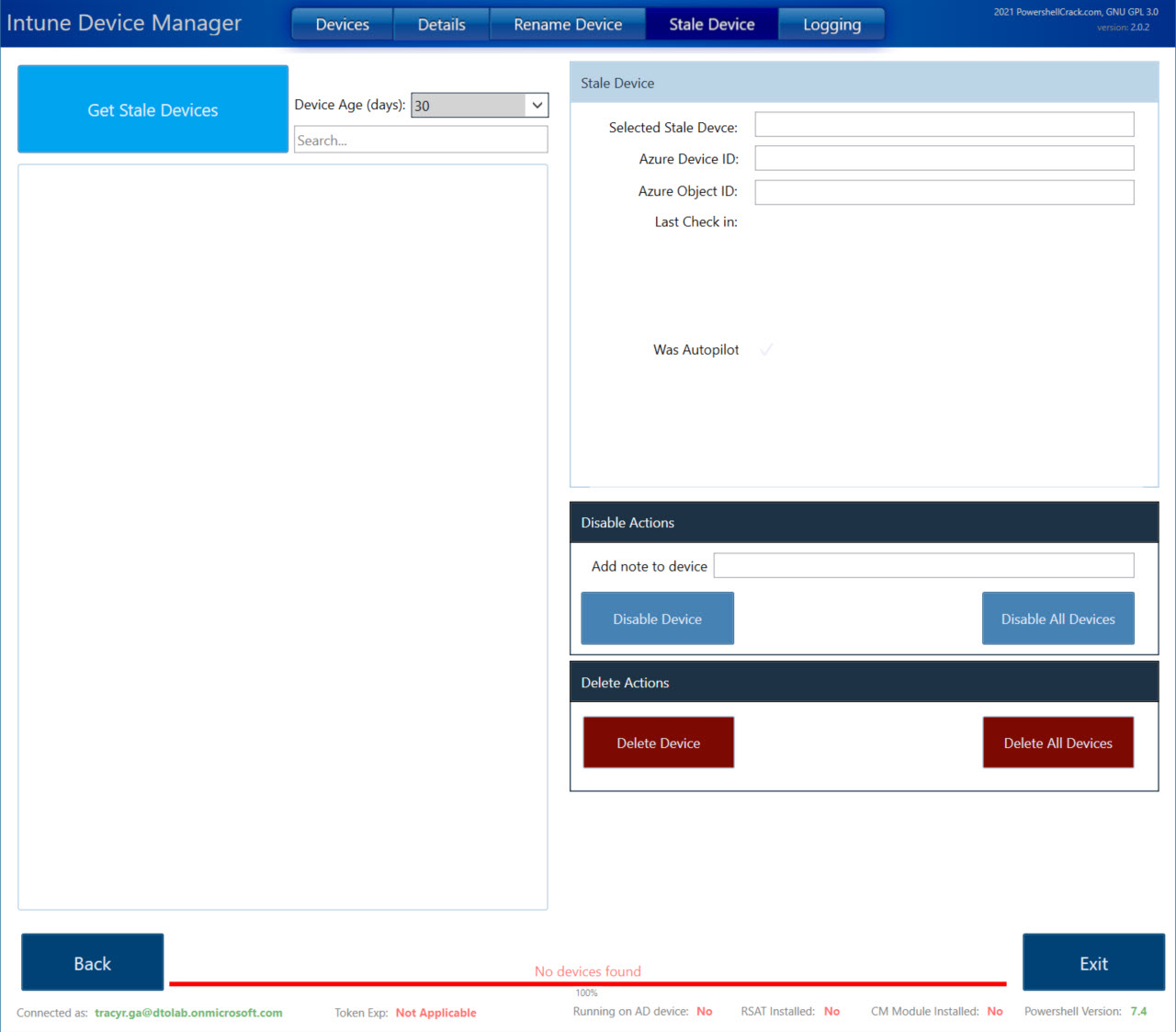Click the Stale Device panel header

[x=864, y=83]
